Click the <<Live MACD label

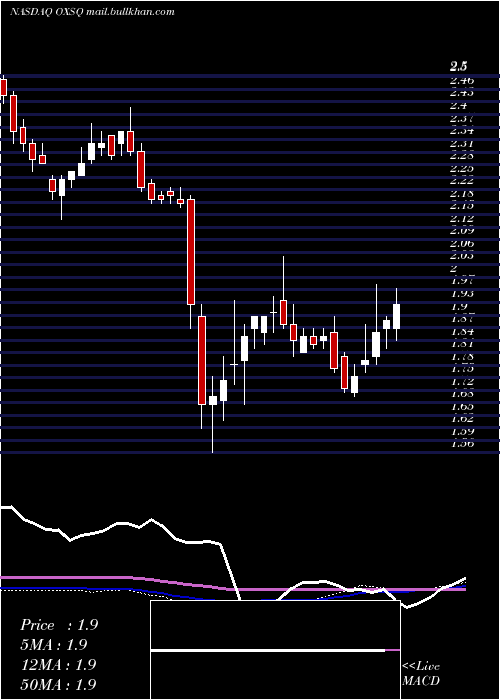(421, 674)
